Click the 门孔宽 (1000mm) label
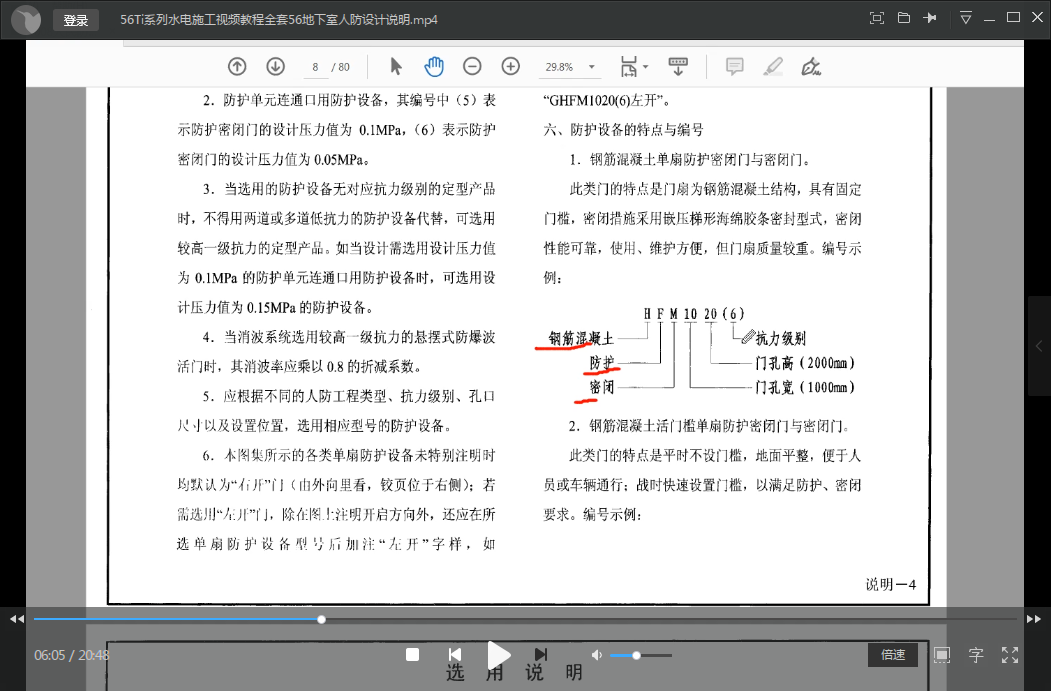 pyautogui.click(x=805, y=387)
